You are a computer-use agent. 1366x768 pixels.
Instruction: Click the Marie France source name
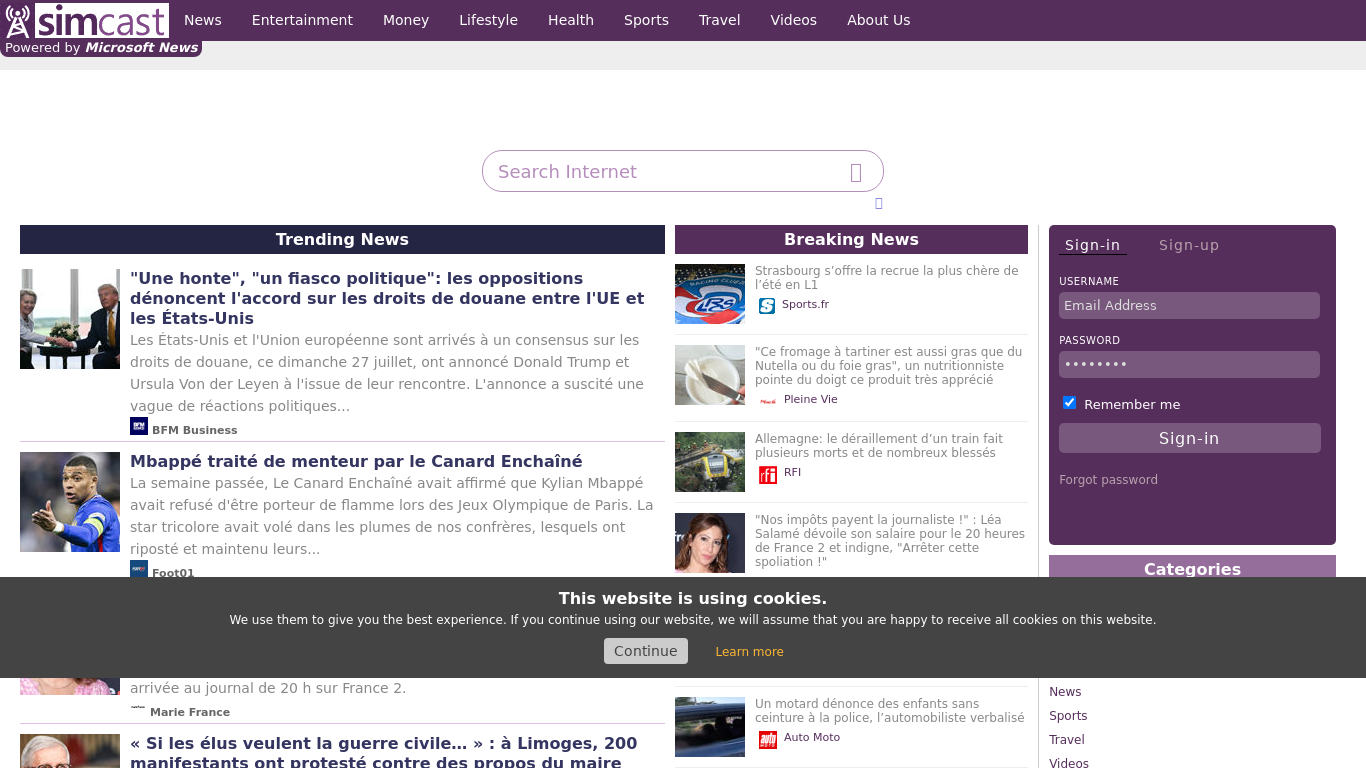190,712
